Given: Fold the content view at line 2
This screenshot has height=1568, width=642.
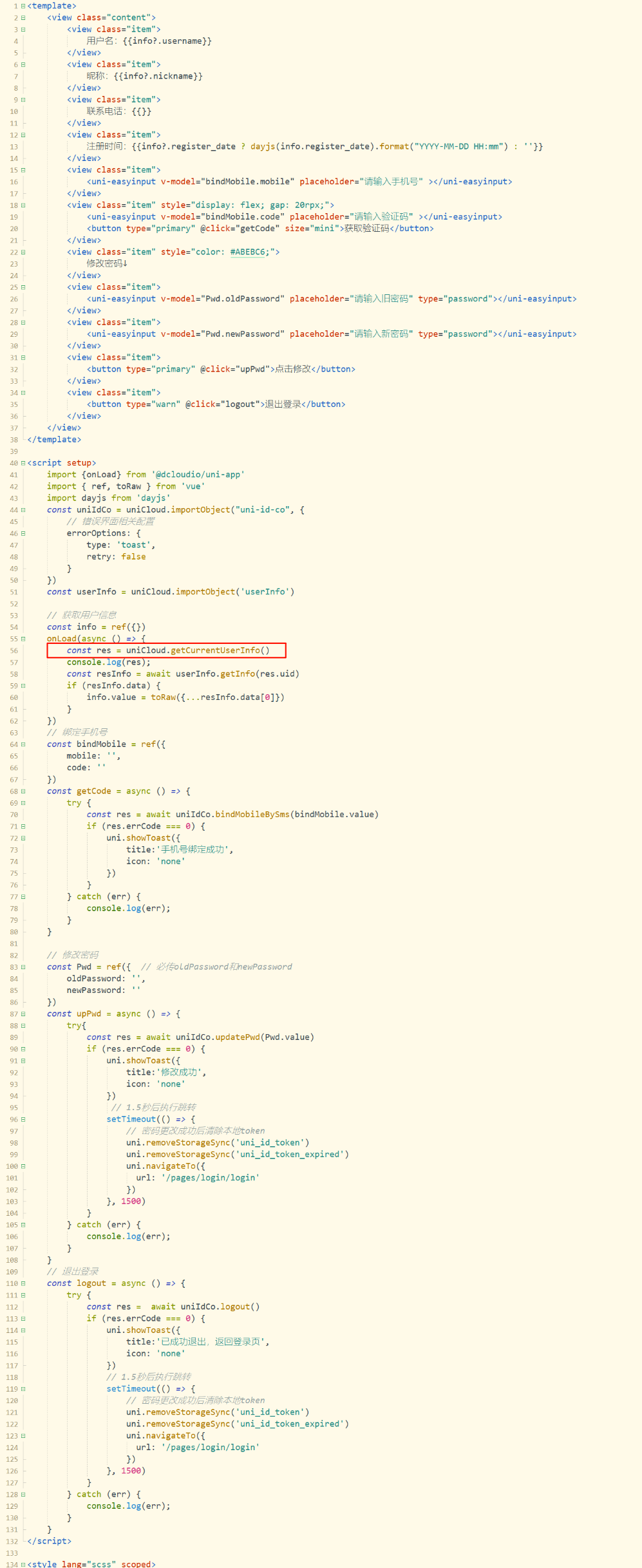Looking at the screenshot, I should coord(23,17).
